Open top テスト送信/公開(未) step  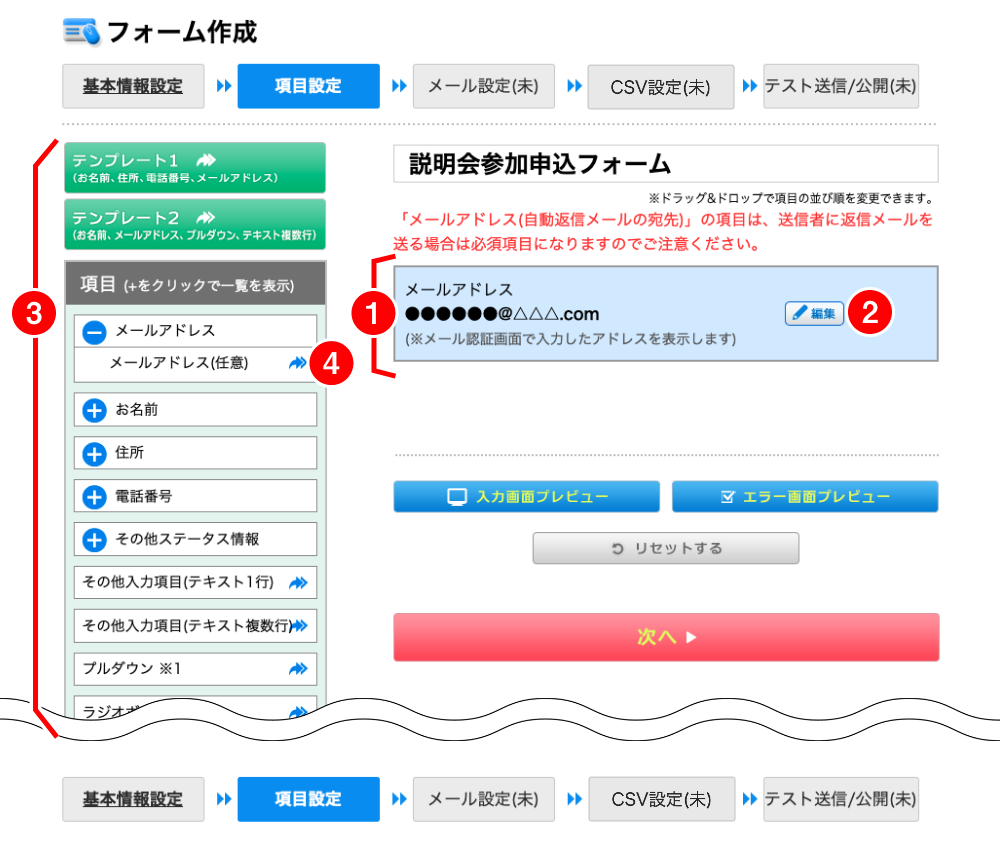tap(841, 86)
